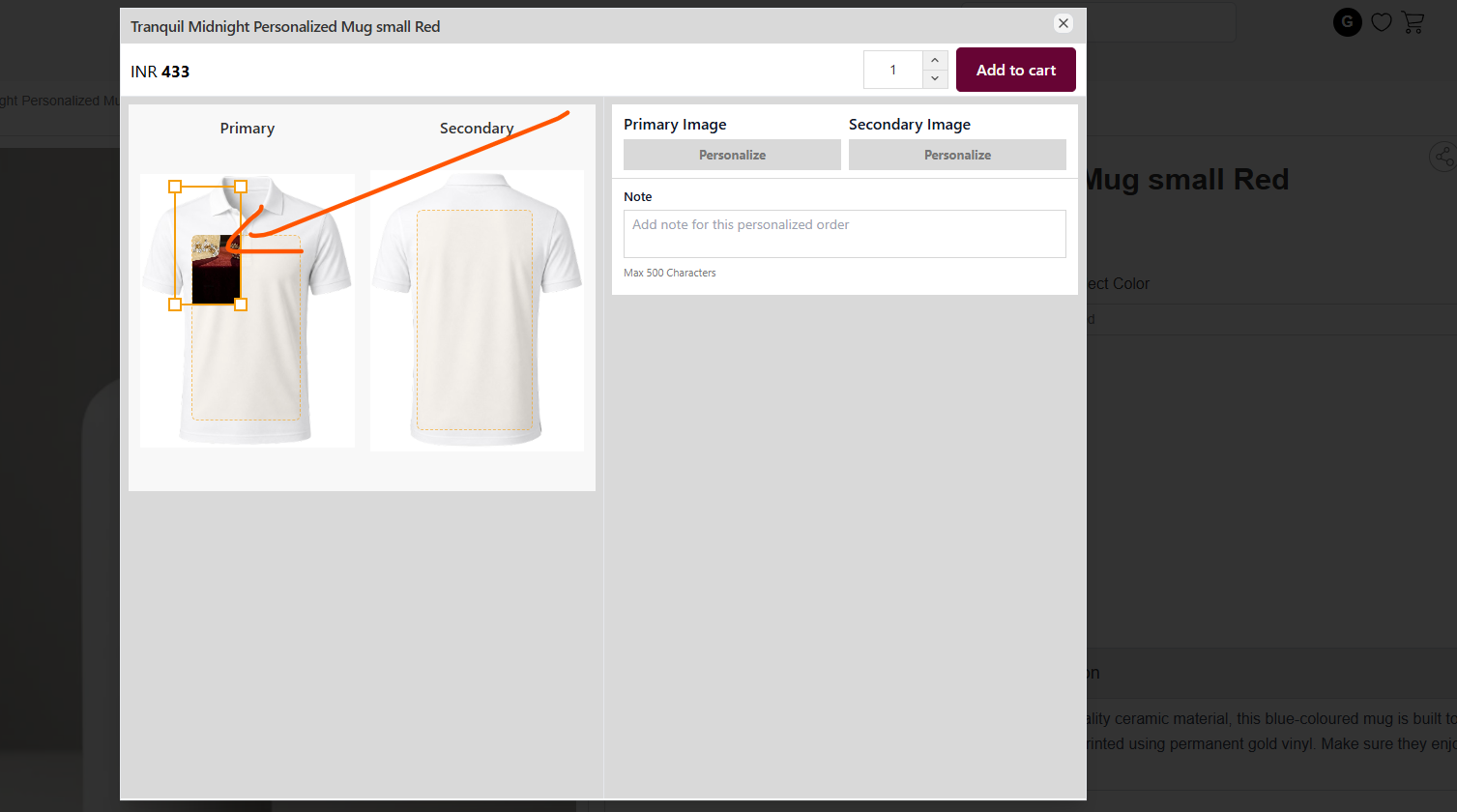The width and height of the screenshot is (1457, 812).
Task: Click Personalize under Primary Image
Action: (732, 155)
